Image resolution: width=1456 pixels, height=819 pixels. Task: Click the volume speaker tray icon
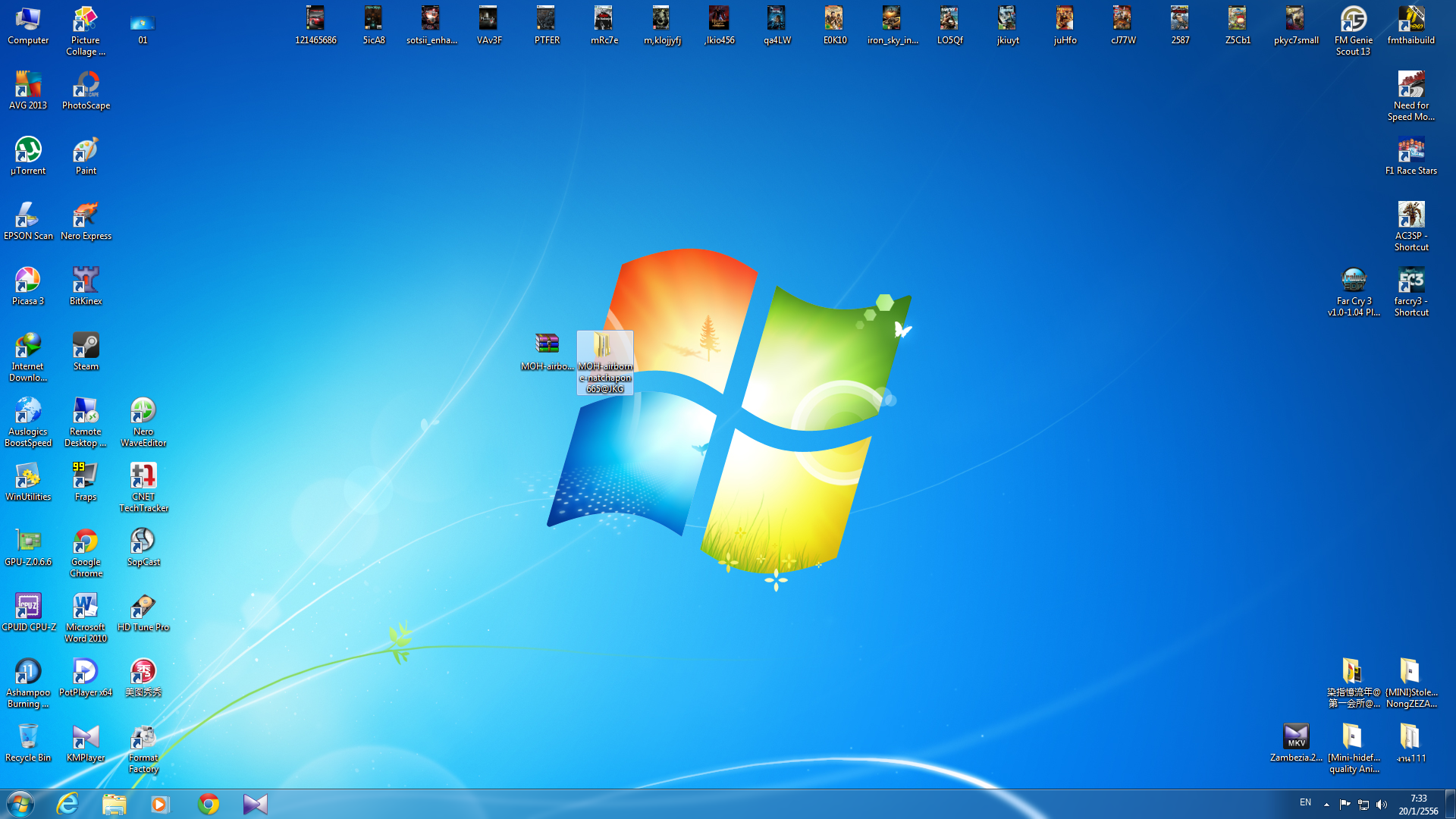coord(1382,805)
